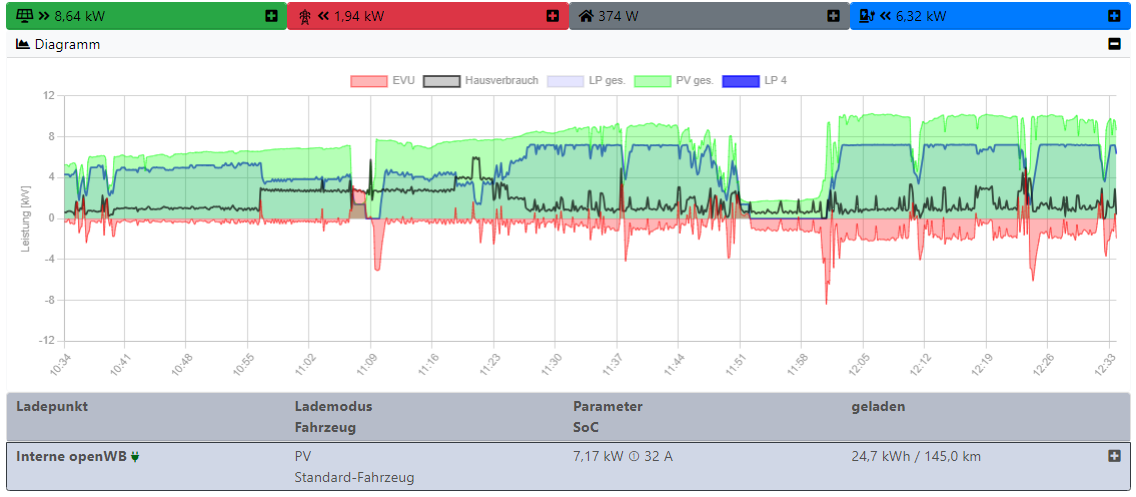Screen dimensions: 1136x497
Task: Select the Standard-Fahrzeug vehicle text
Action: tap(354, 478)
